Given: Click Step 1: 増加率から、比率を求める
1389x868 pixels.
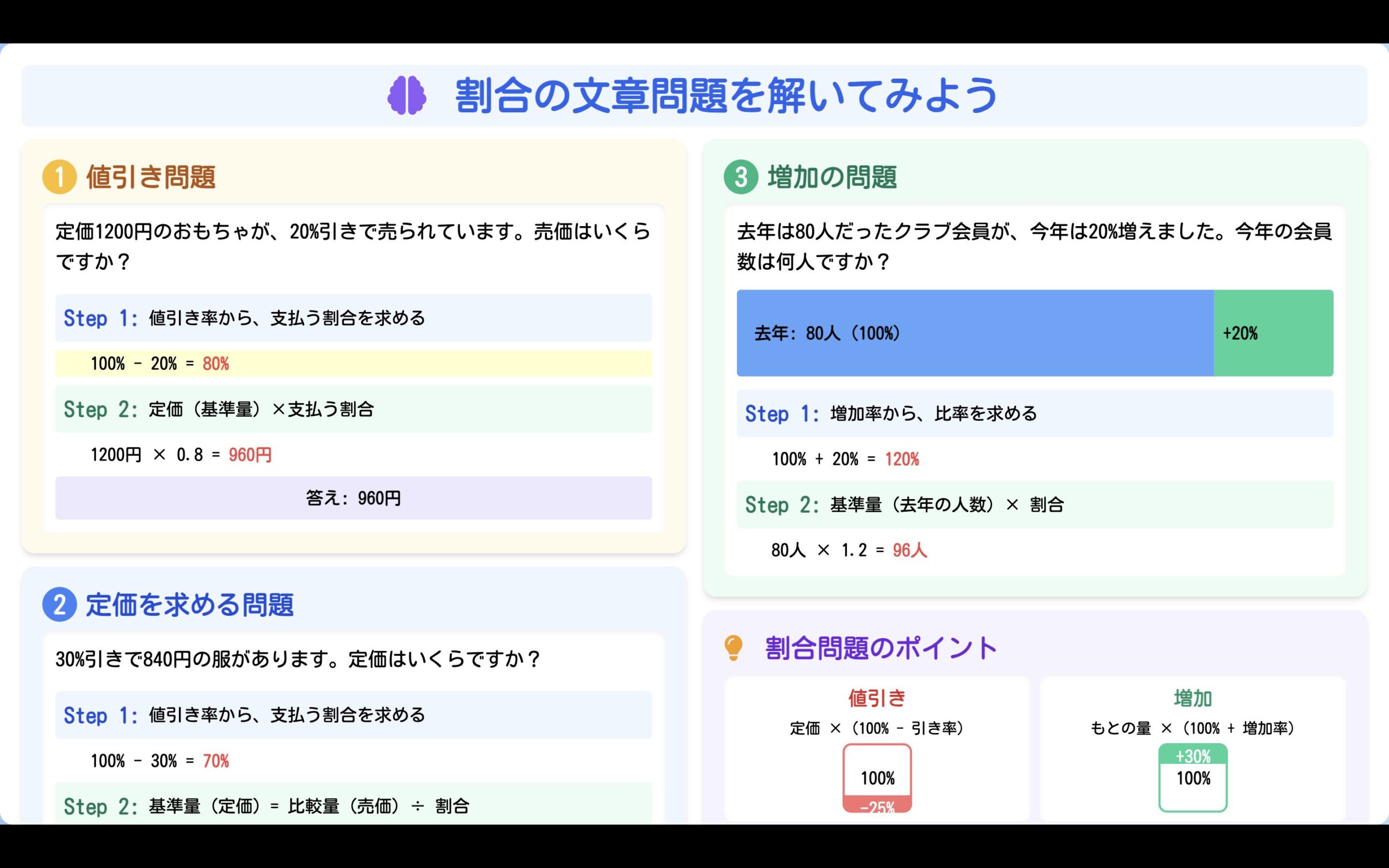Looking at the screenshot, I should point(1035,413).
